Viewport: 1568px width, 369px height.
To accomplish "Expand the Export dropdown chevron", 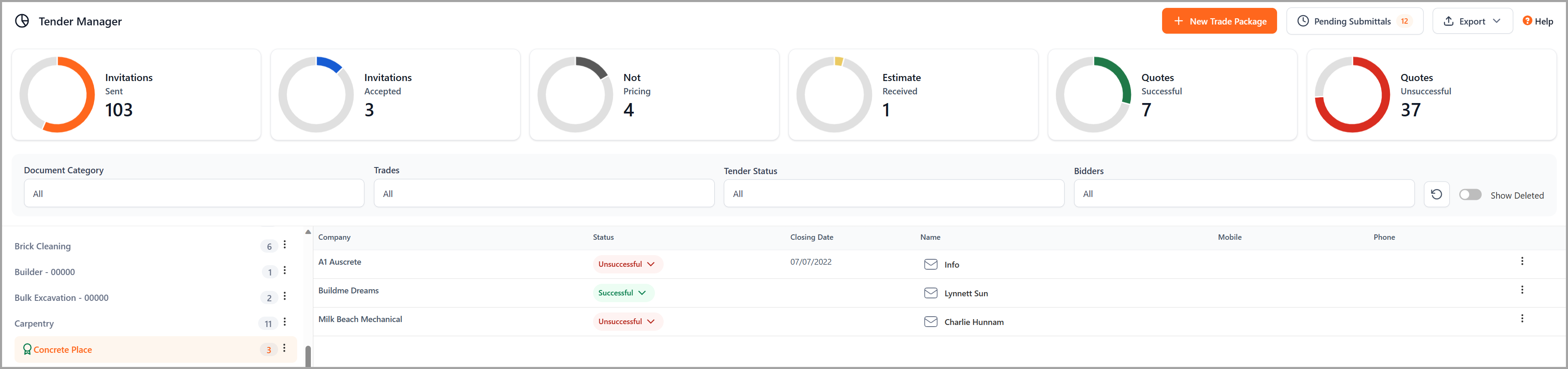I will click(x=1496, y=21).
